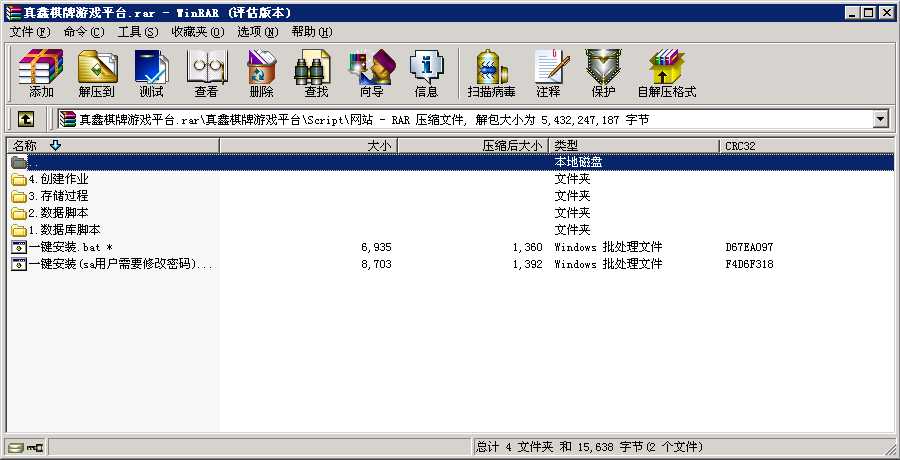The height and width of the screenshot is (460, 900).
Task: Open the 文件(F) menu
Action: 30,32
